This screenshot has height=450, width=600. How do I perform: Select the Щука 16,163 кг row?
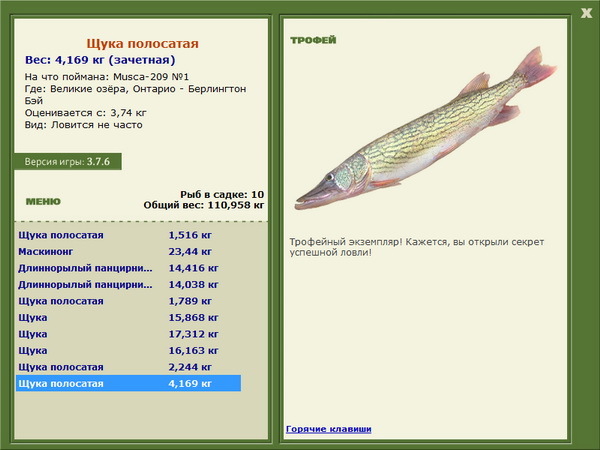[128, 350]
